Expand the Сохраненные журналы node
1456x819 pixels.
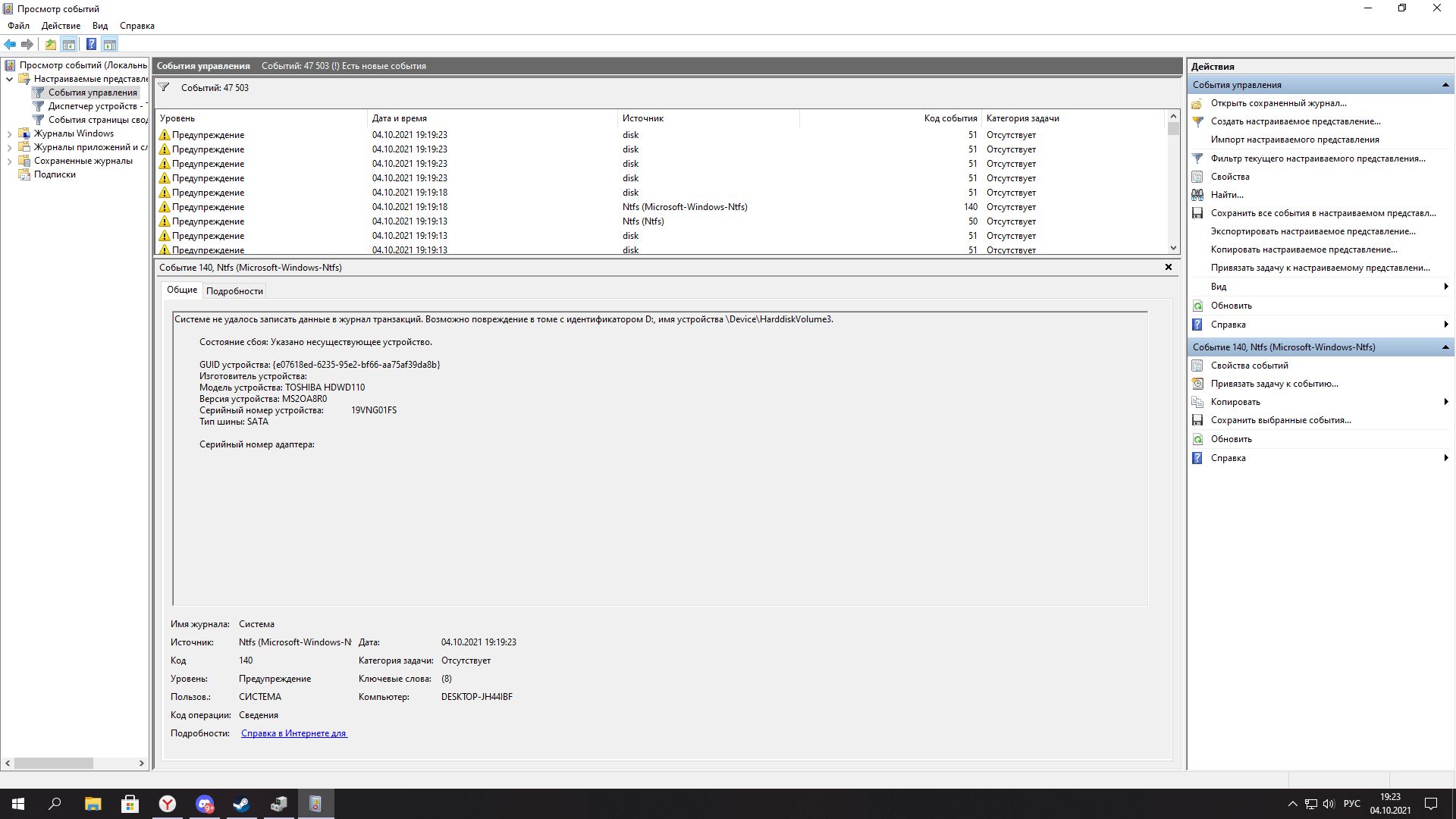click(9, 161)
